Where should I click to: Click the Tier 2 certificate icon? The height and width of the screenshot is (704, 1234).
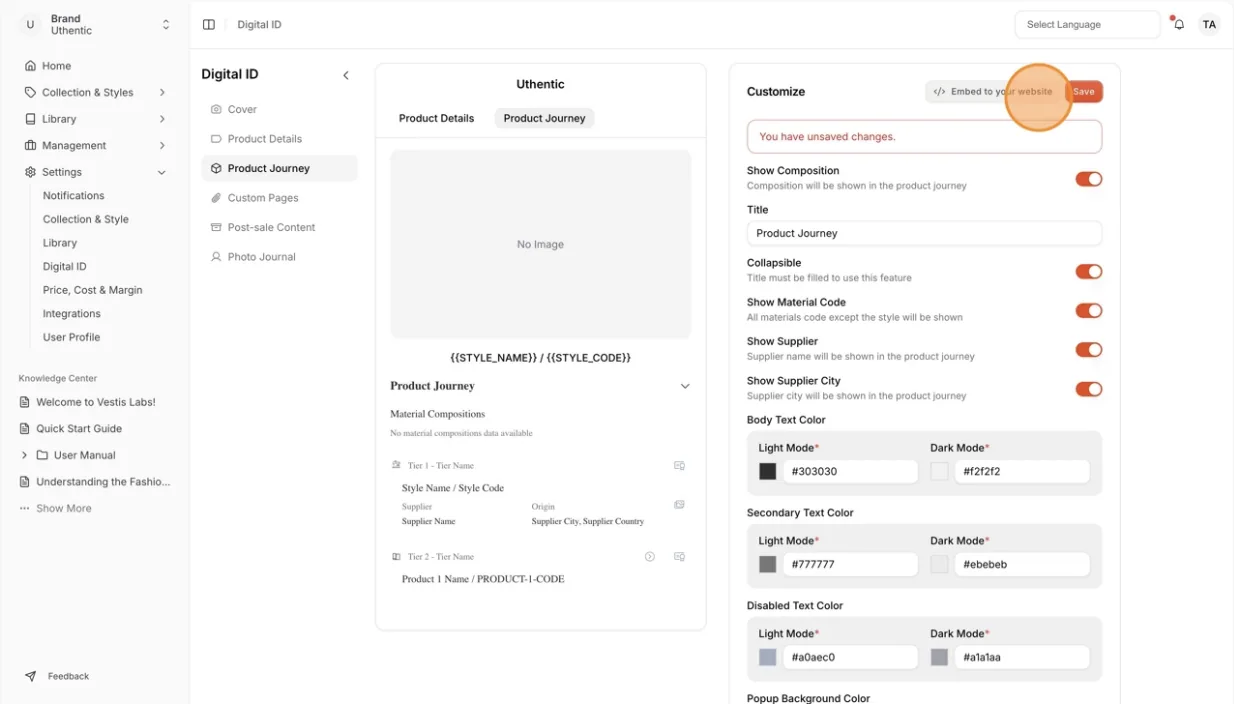click(679, 556)
